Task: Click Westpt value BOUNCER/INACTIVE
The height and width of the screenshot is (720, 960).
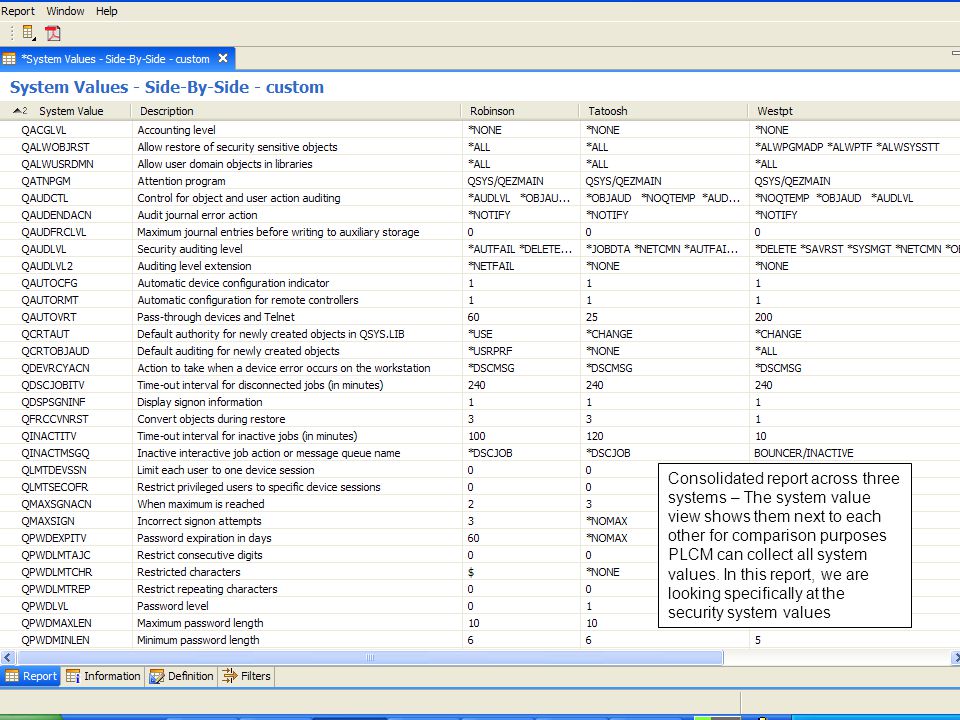Action: click(803, 453)
